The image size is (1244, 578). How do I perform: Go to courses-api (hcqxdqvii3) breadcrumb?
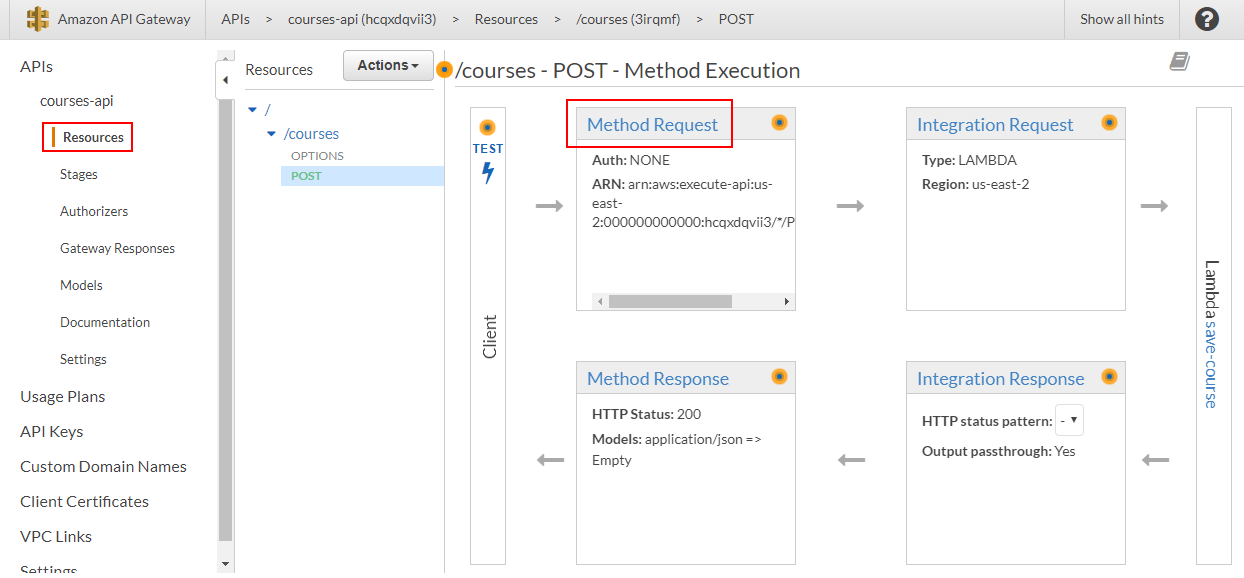coord(362,19)
